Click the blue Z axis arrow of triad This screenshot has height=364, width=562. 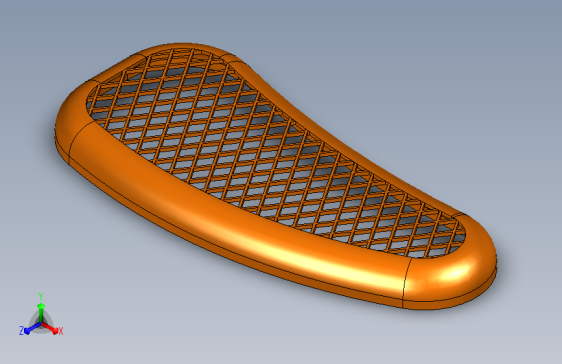coord(32,328)
